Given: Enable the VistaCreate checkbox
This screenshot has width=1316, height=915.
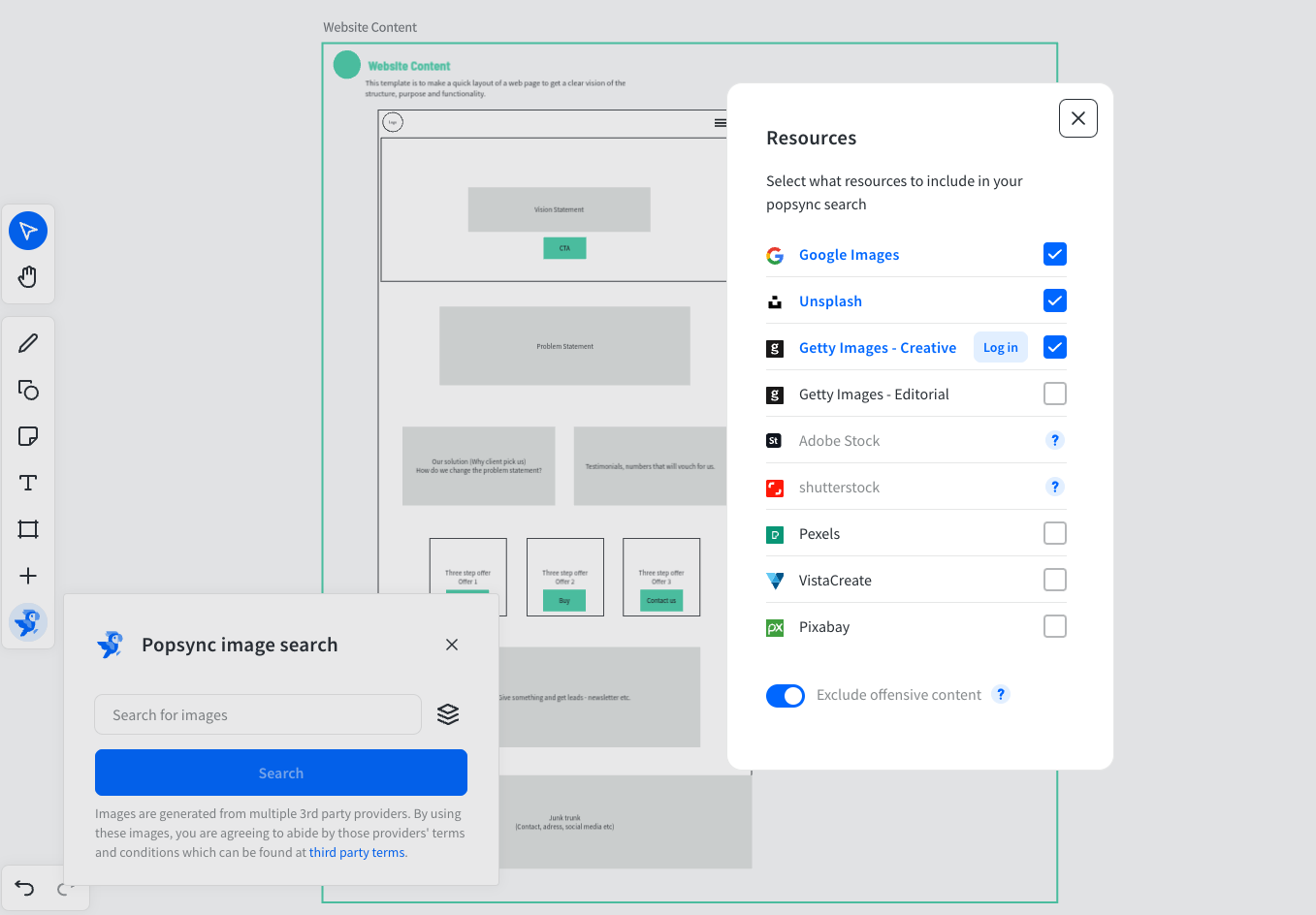Looking at the screenshot, I should 1055,580.
